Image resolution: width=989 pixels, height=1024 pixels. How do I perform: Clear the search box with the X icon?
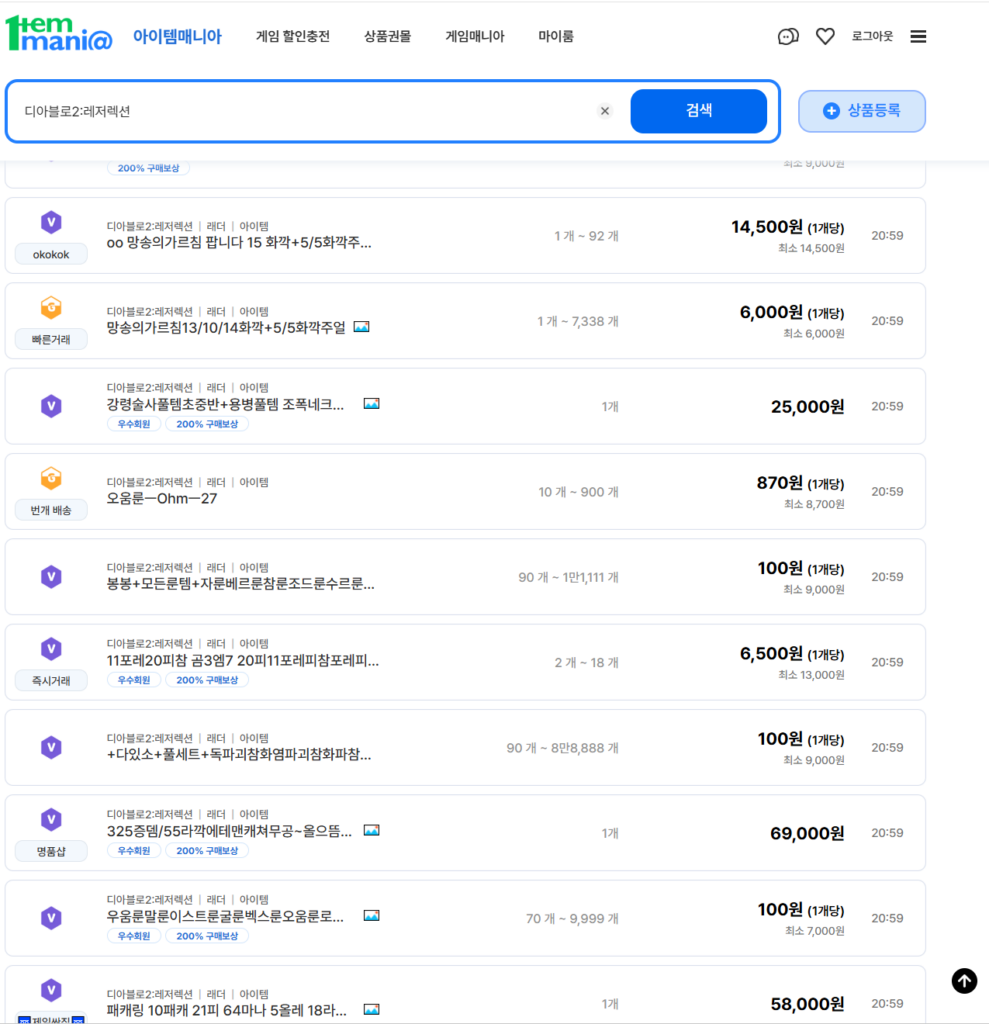[605, 111]
